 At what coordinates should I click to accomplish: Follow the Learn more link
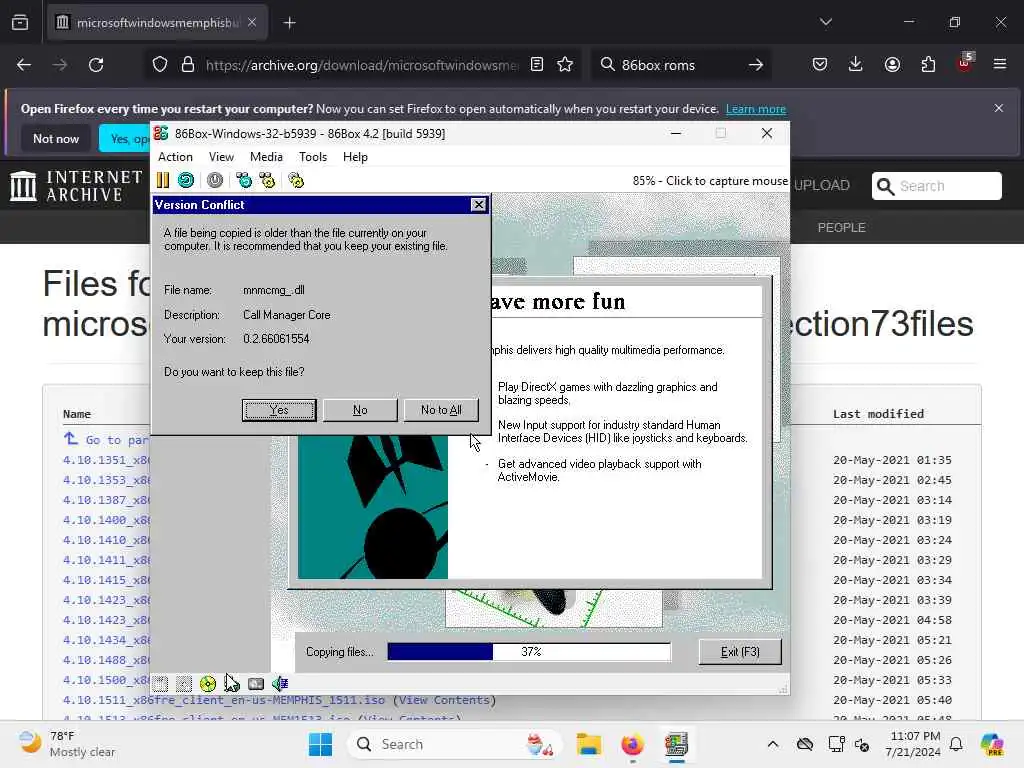click(x=756, y=109)
